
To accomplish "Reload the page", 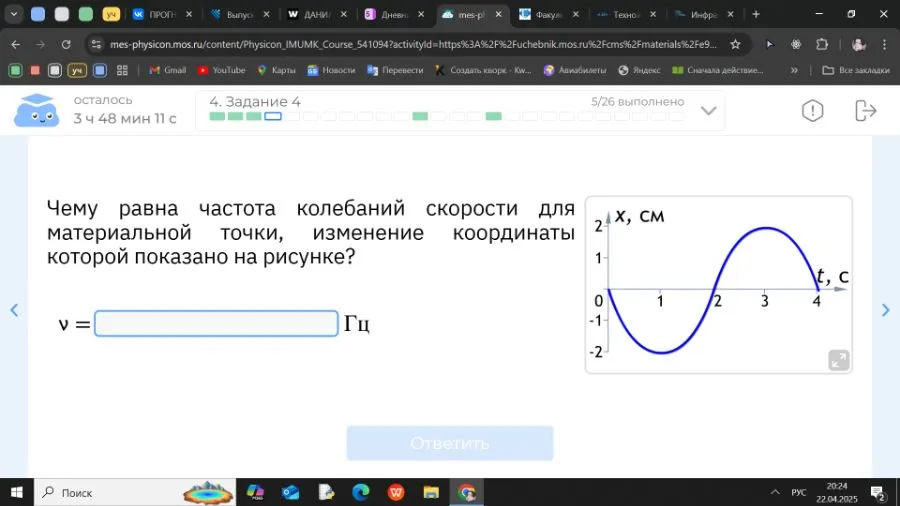I will point(66,44).
